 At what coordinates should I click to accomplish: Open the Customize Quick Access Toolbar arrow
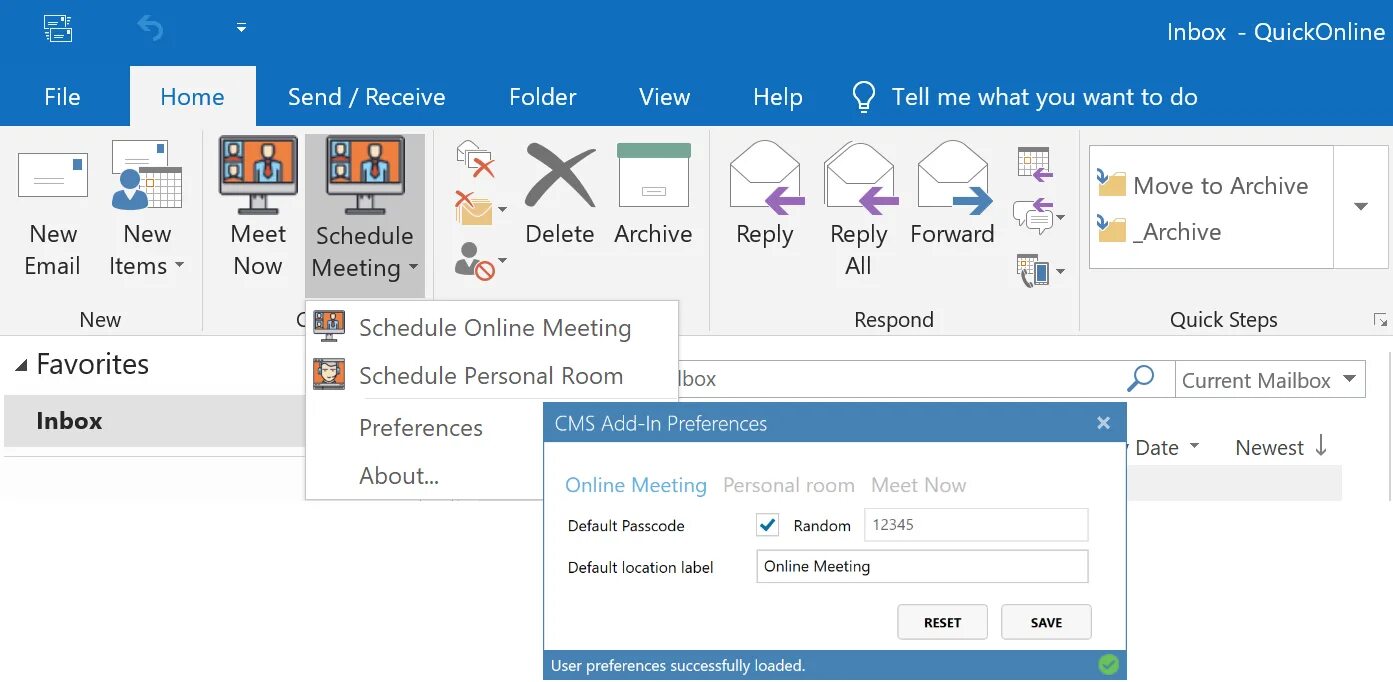pyautogui.click(x=241, y=28)
